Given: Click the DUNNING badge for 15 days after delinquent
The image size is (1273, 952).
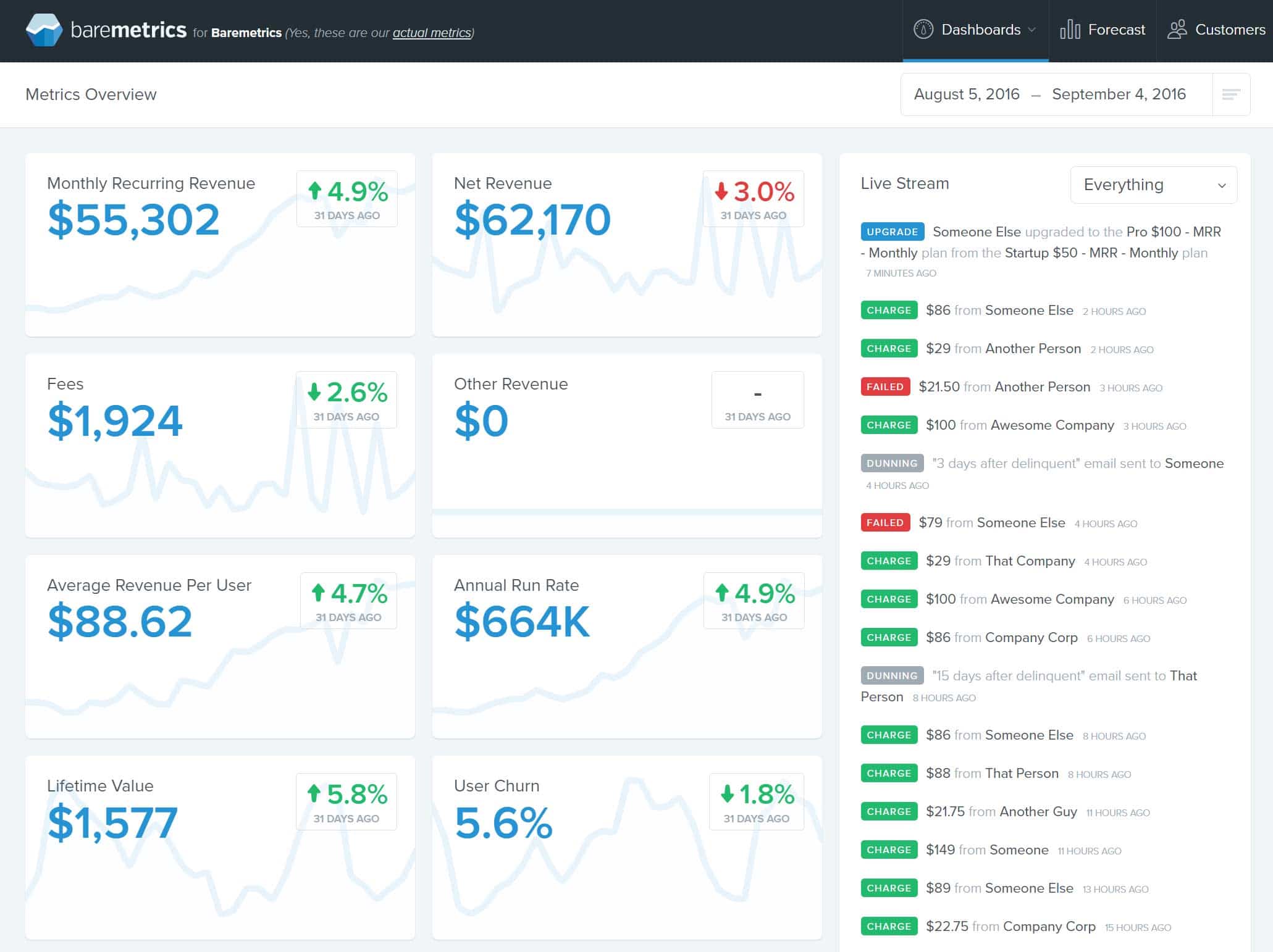Looking at the screenshot, I should pyautogui.click(x=893, y=675).
